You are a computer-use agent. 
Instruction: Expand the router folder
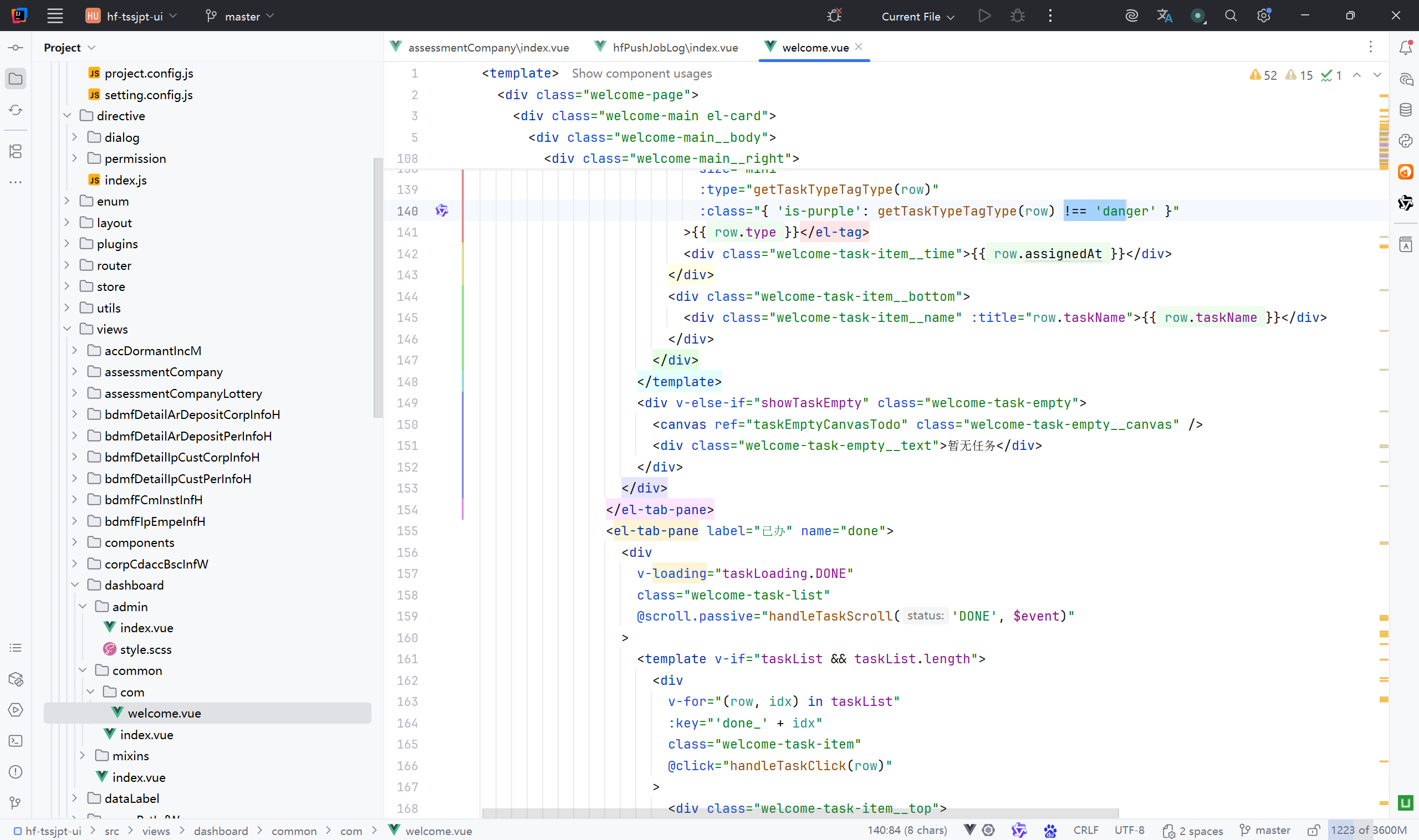(x=67, y=265)
